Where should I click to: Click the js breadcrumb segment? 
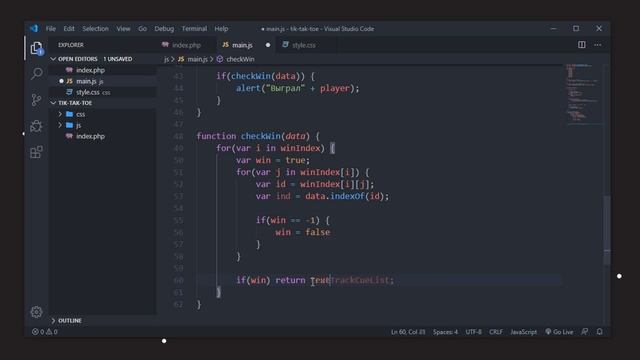(x=166, y=59)
